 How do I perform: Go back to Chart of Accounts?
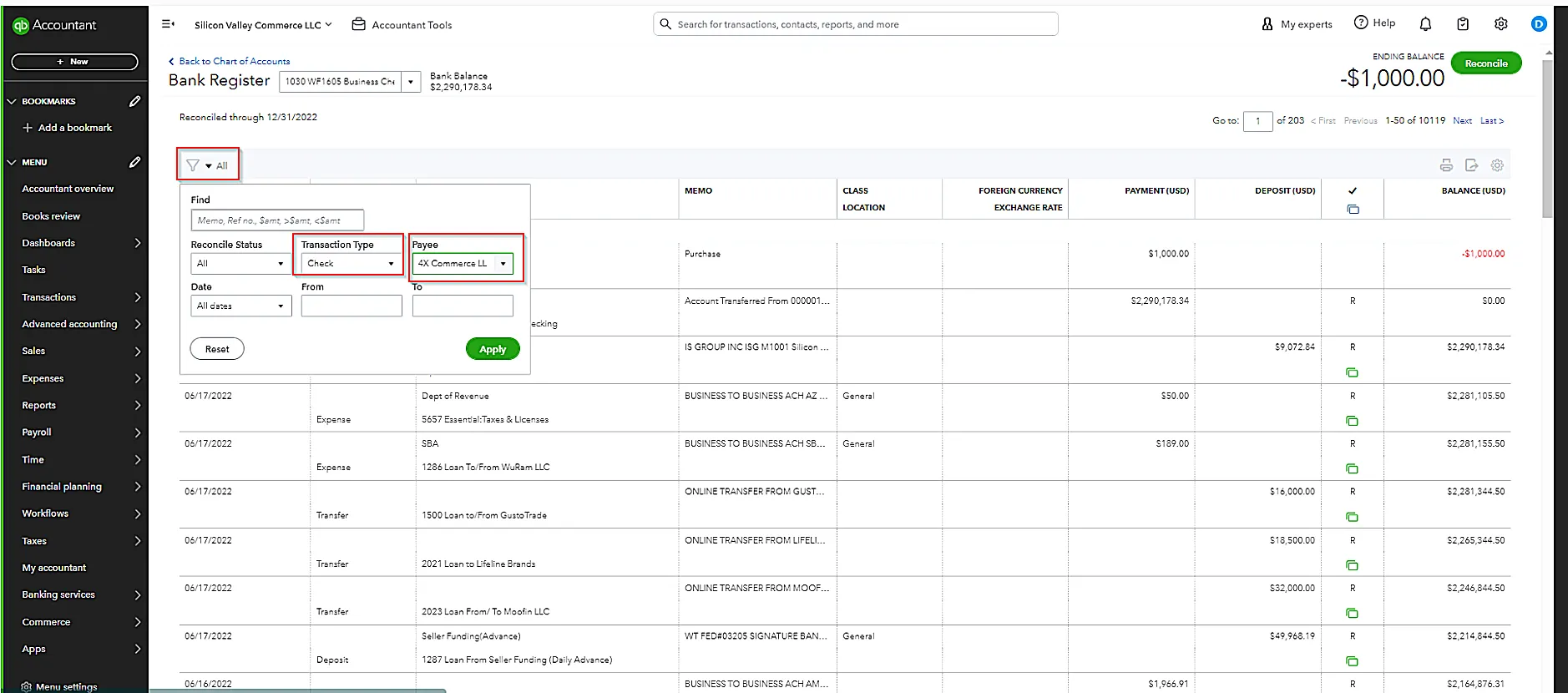pos(230,61)
